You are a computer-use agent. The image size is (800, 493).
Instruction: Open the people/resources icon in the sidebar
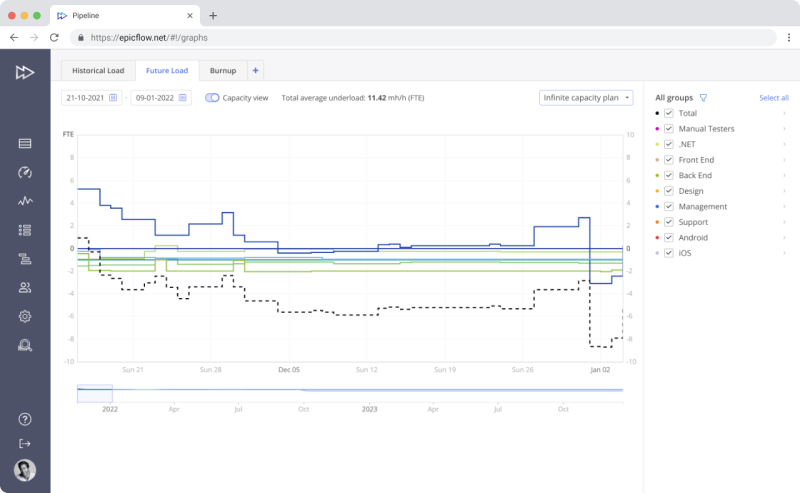click(x=25, y=288)
